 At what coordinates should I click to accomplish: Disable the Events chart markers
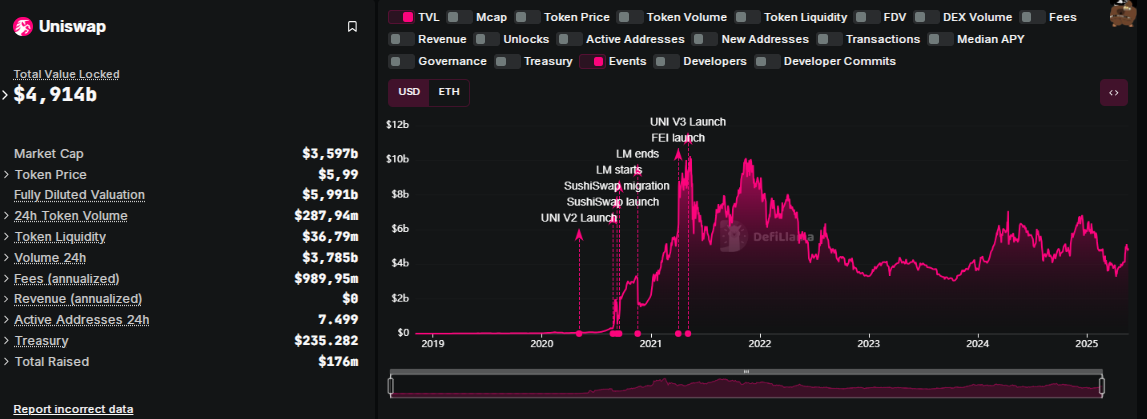coord(592,61)
